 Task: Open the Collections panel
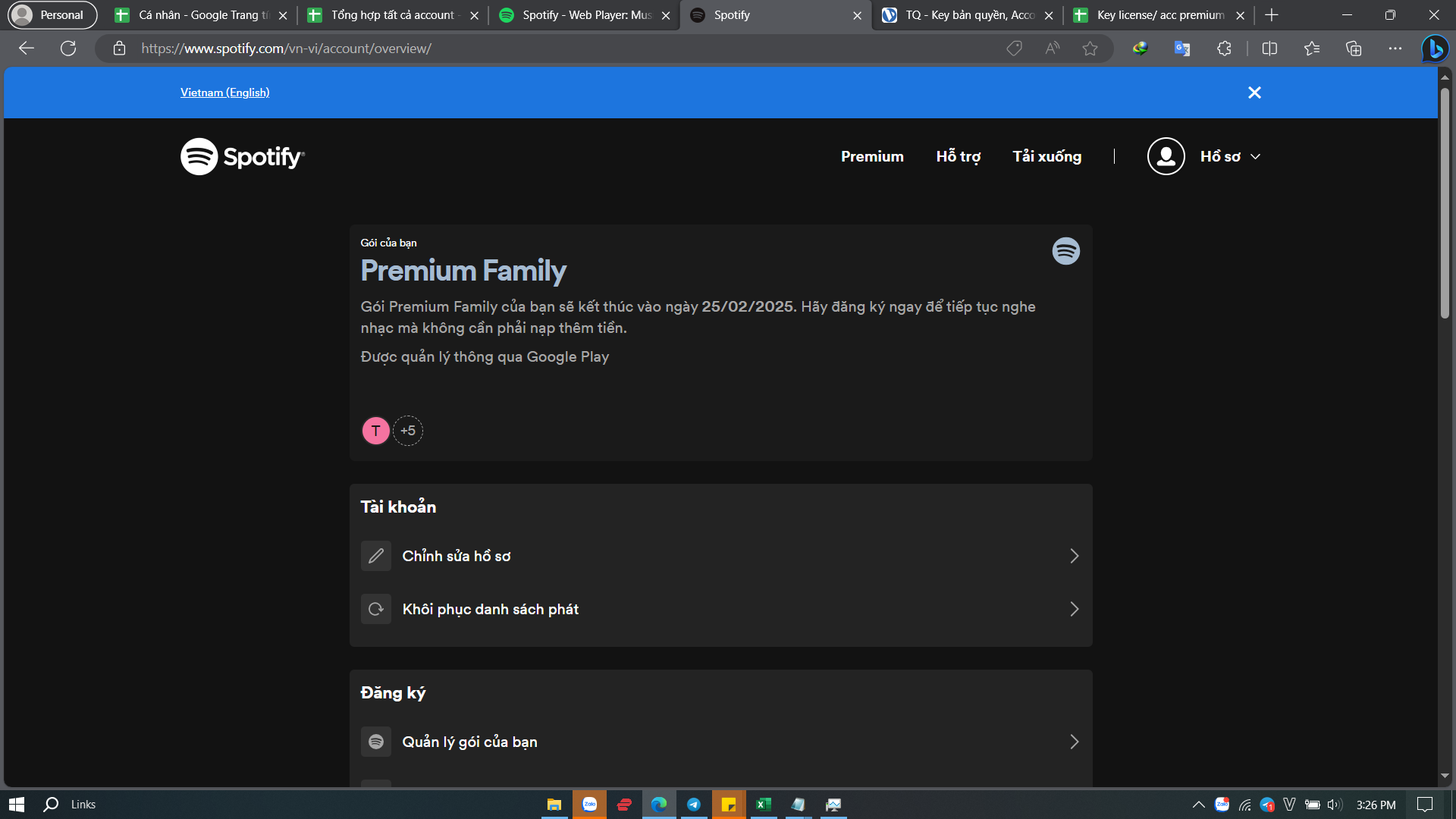point(1354,49)
